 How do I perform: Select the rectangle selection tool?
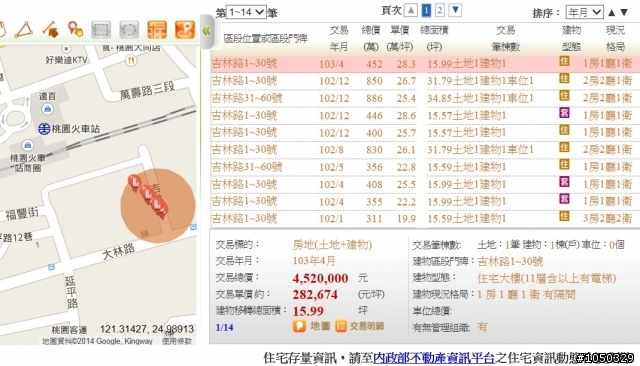click(x=101, y=30)
